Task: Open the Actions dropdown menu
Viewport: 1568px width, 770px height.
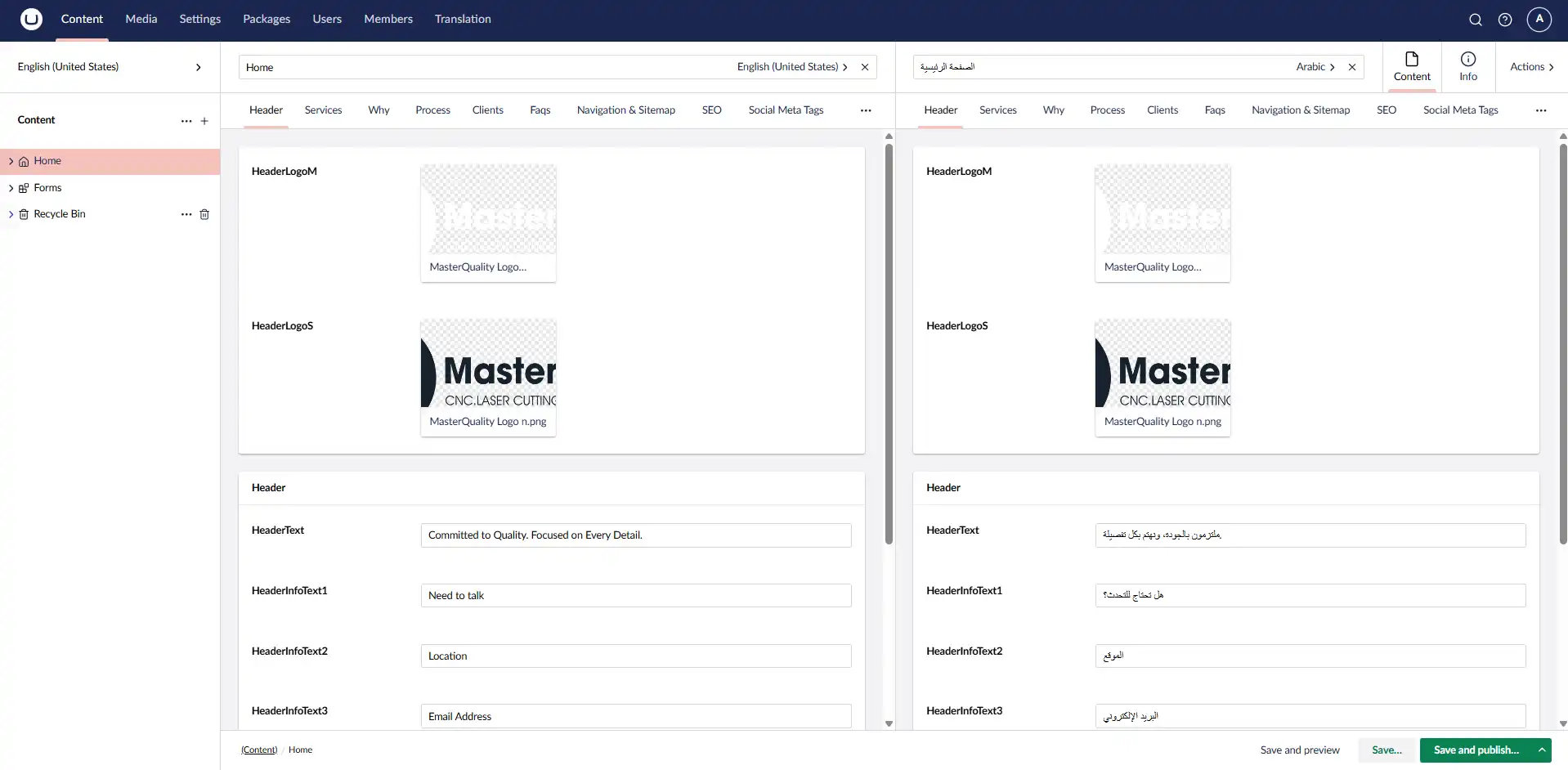Action: pos(1532,67)
